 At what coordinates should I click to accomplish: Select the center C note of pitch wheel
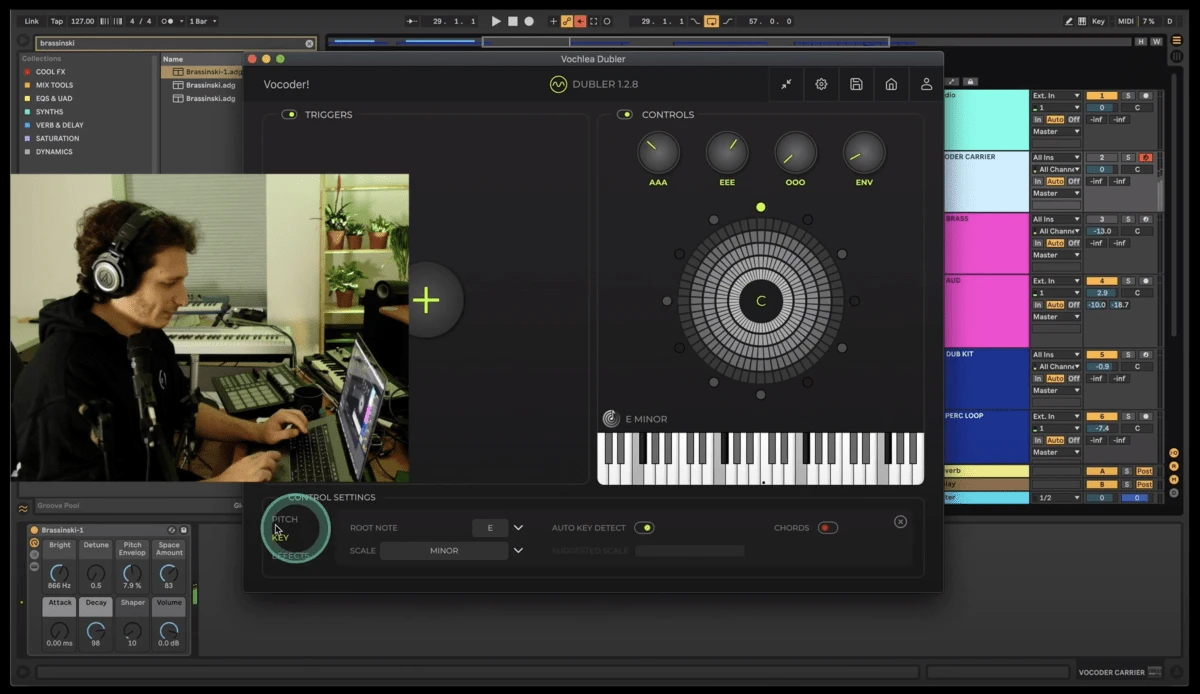point(761,301)
